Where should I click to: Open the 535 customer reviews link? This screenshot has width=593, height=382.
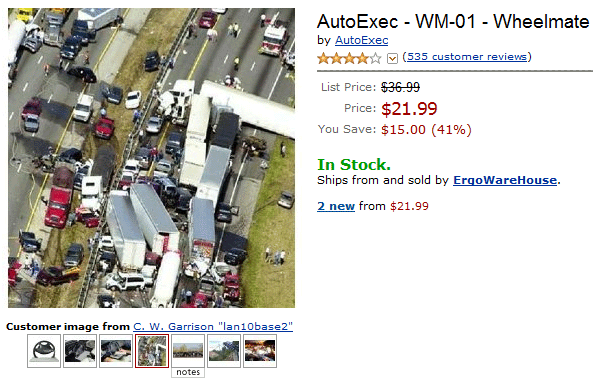(x=467, y=57)
